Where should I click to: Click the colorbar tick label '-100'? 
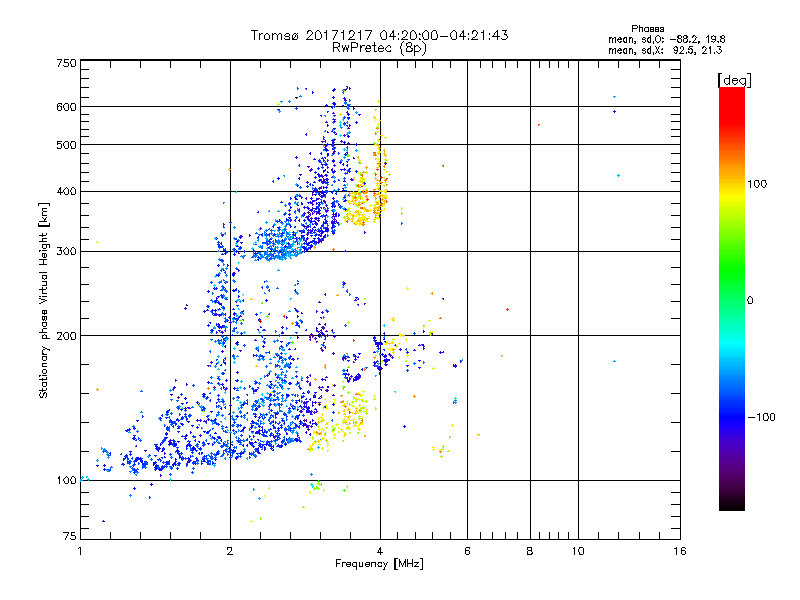click(761, 417)
